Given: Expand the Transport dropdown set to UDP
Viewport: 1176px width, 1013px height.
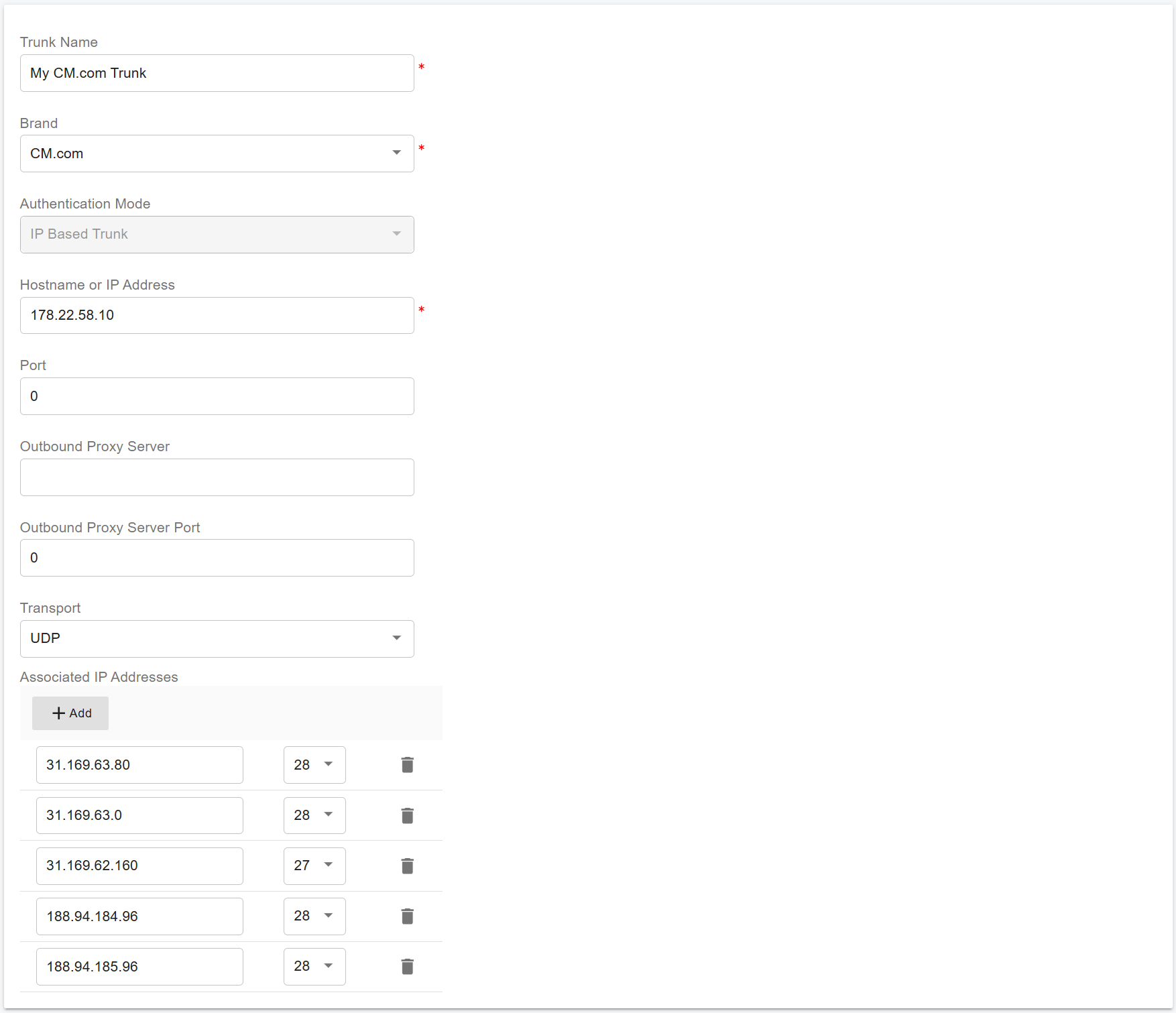Looking at the screenshot, I should pos(217,638).
